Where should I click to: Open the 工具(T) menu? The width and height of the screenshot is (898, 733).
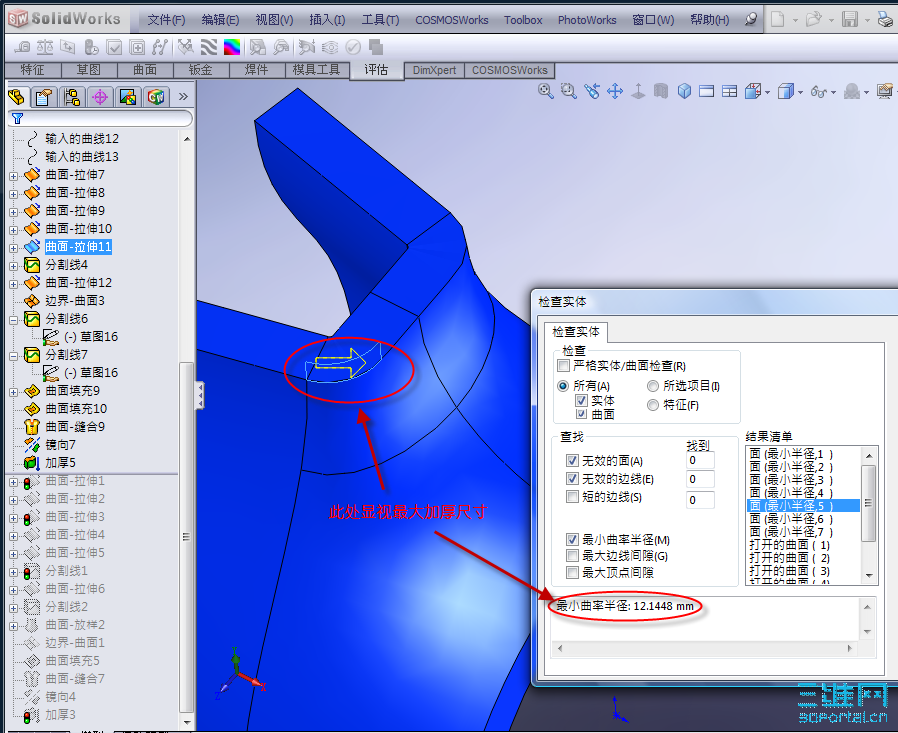(380, 20)
